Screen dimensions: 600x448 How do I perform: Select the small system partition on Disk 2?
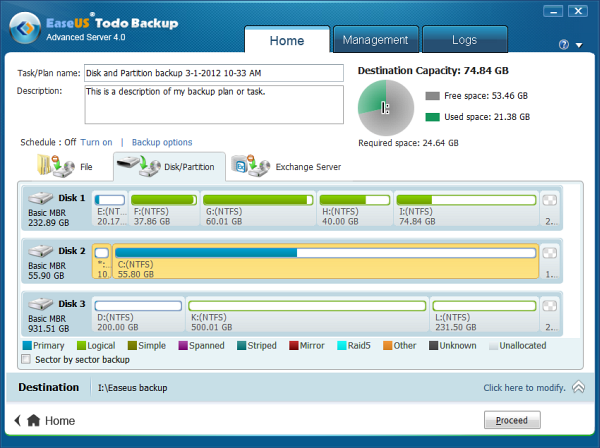point(102,262)
